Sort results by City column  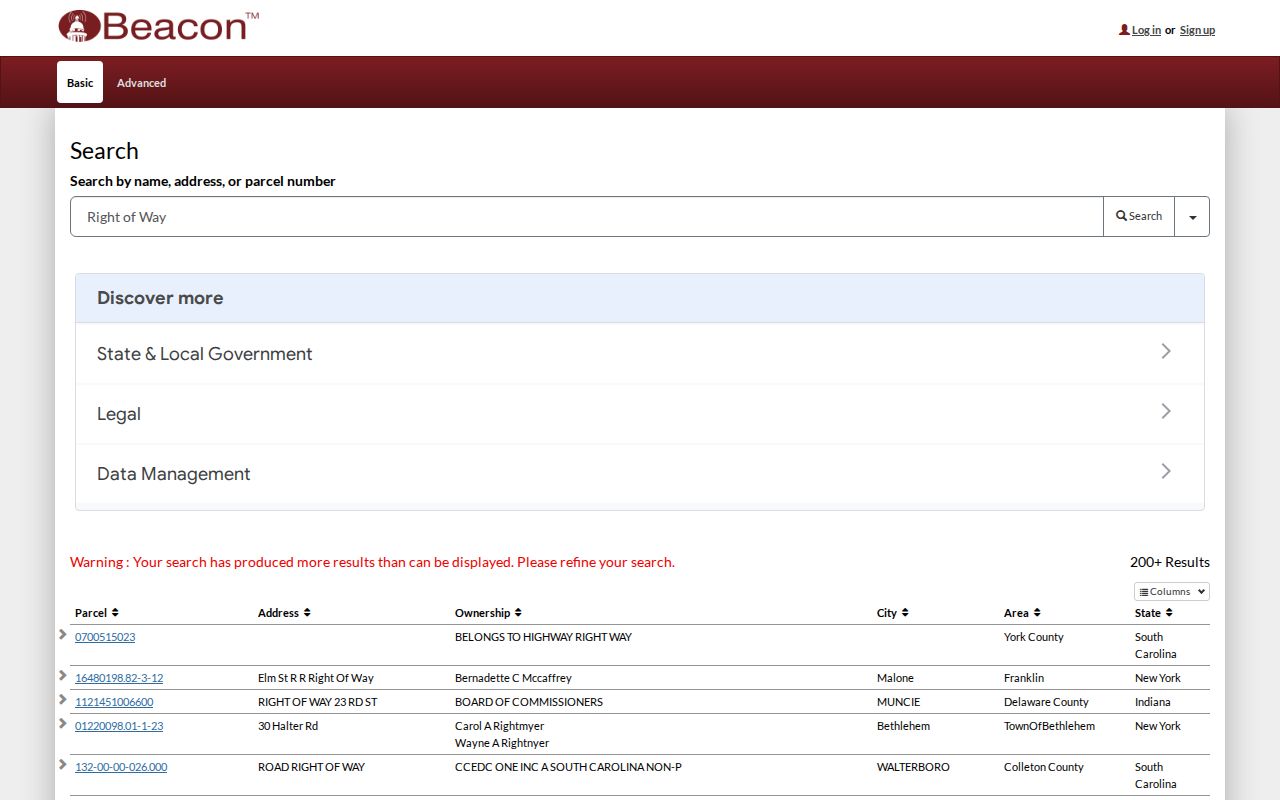click(893, 613)
